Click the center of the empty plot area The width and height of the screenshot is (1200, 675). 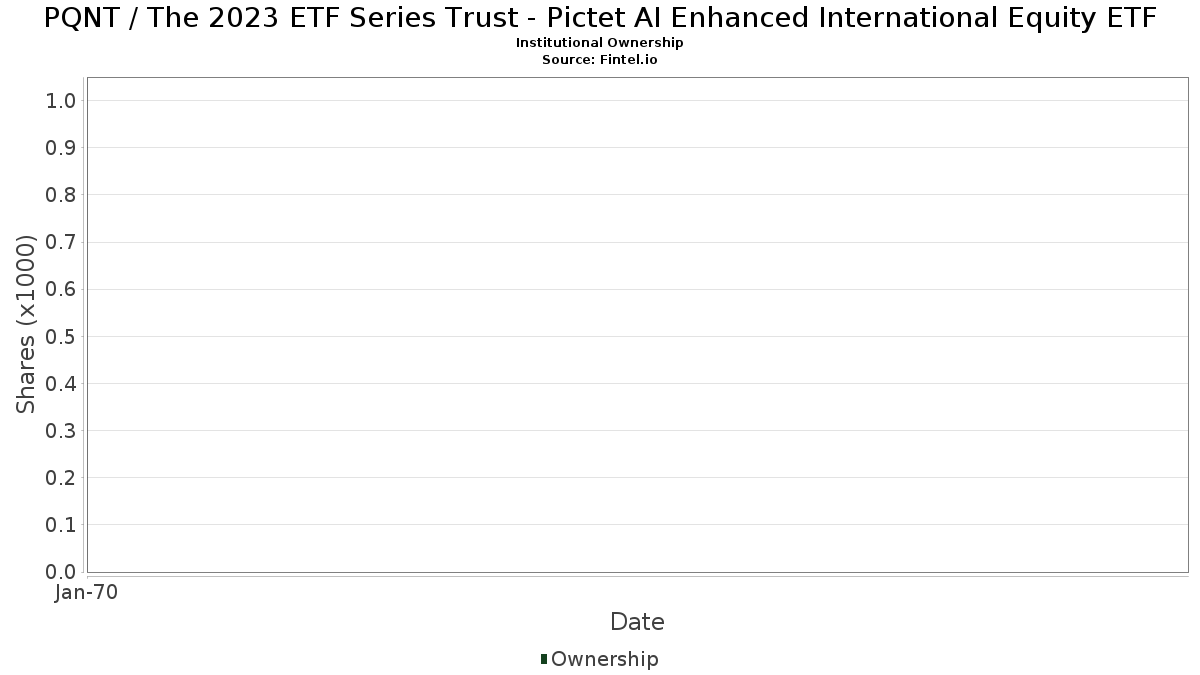coord(637,325)
